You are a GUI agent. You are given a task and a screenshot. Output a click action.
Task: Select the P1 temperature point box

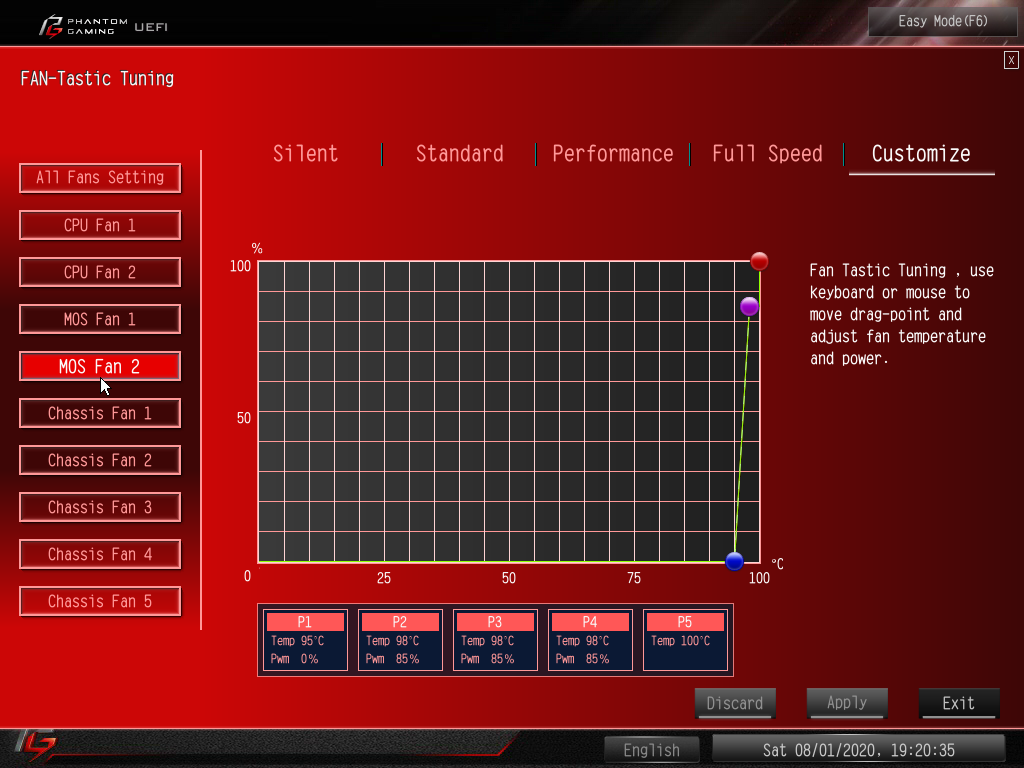tap(305, 640)
